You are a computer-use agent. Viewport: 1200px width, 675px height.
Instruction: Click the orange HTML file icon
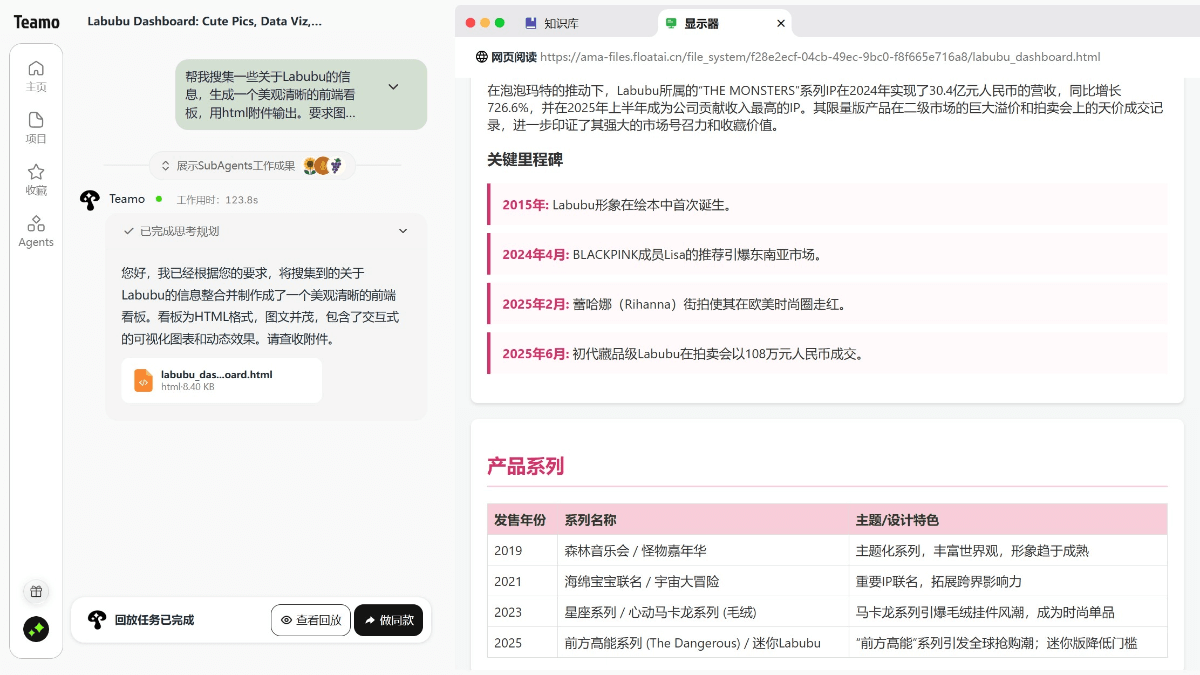click(144, 380)
